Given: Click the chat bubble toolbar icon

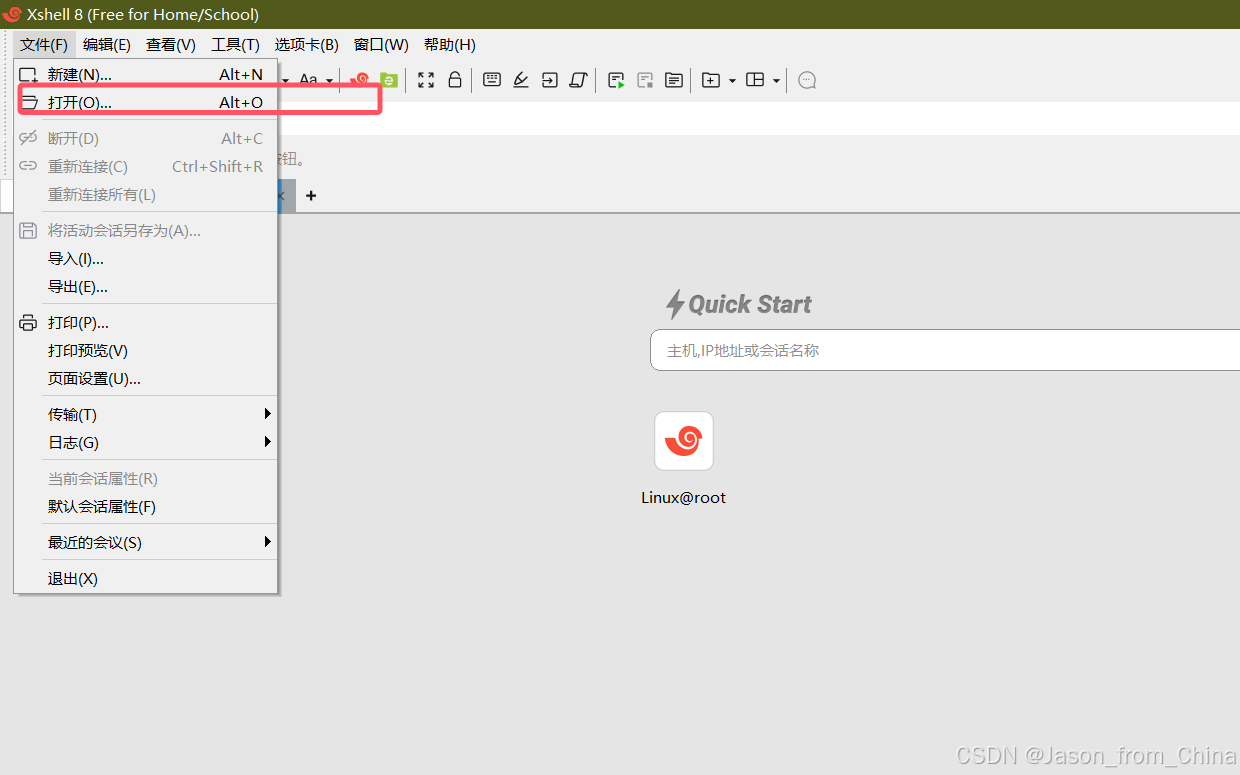Looking at the screenshot, I should 808,80.
